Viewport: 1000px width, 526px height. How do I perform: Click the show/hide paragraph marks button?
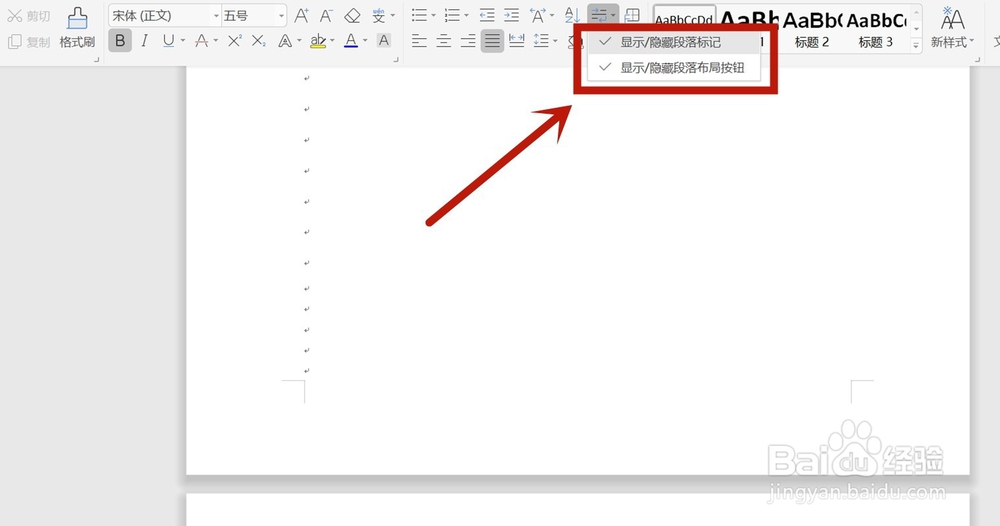[x=598, y=15]
